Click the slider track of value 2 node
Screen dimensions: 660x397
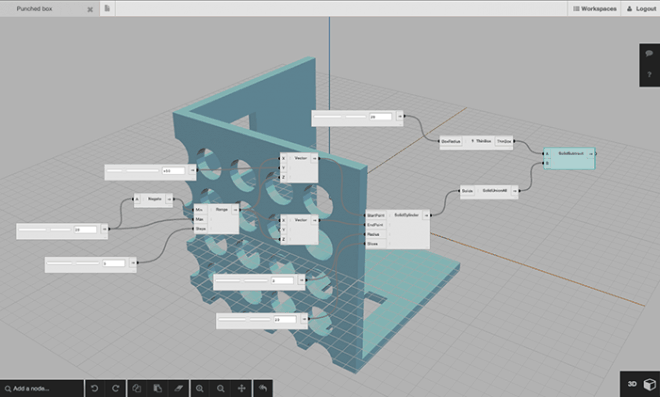(x=242, y=280)
